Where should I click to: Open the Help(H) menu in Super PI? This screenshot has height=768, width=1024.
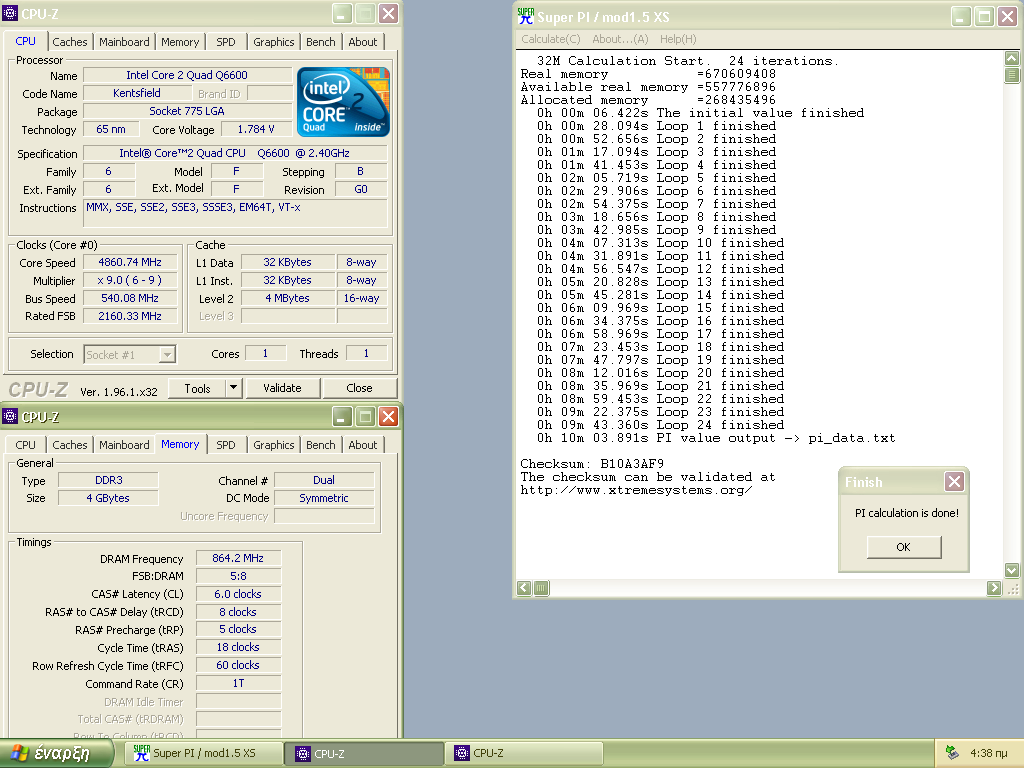[678, 39]
